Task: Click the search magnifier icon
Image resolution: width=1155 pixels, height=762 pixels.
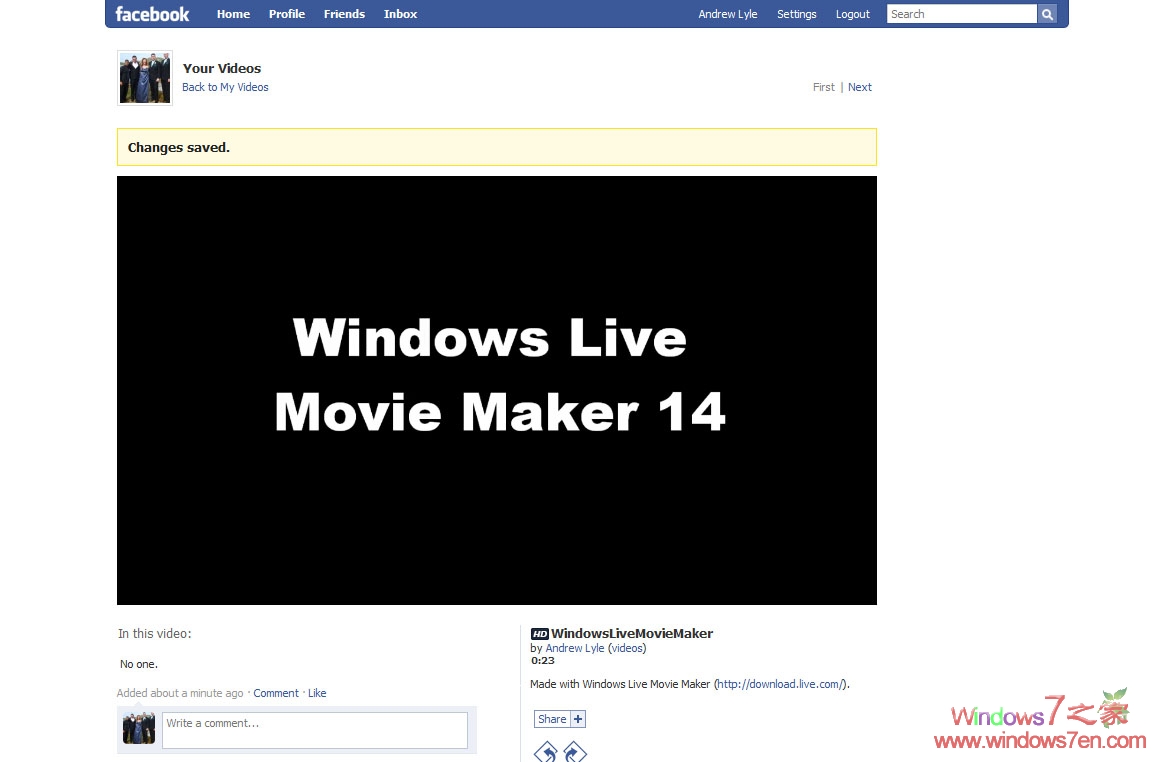Action: (1046, 13)
